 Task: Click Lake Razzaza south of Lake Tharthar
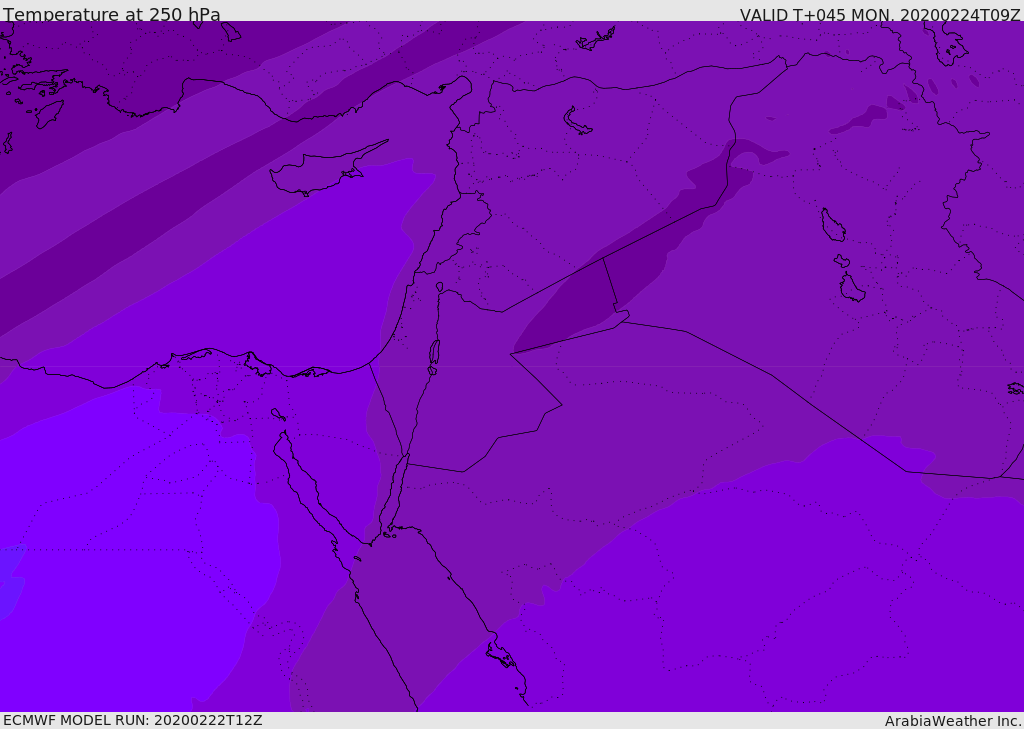point(851,289)
